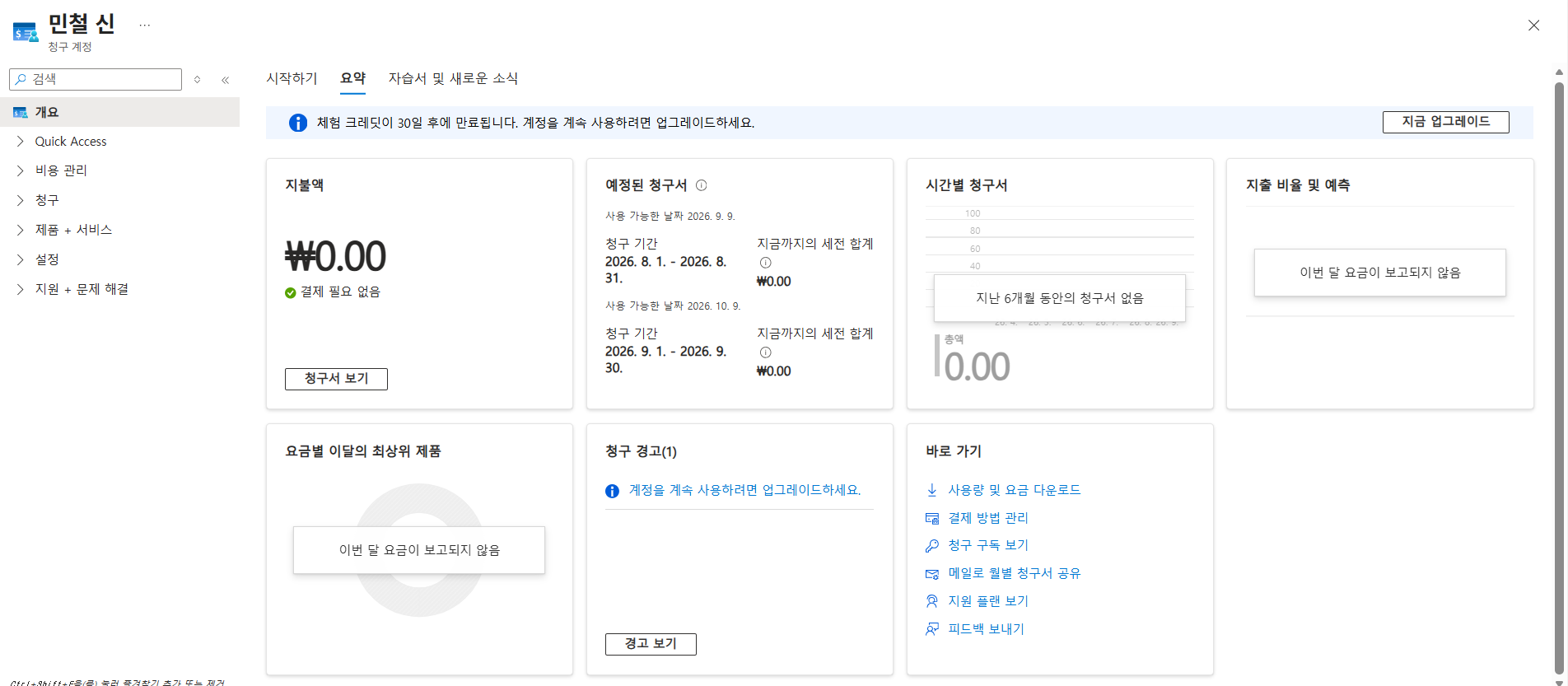Click the info icon under the second 지금까지의 세전 합계
1568x686 pixels.
[765, 352]
